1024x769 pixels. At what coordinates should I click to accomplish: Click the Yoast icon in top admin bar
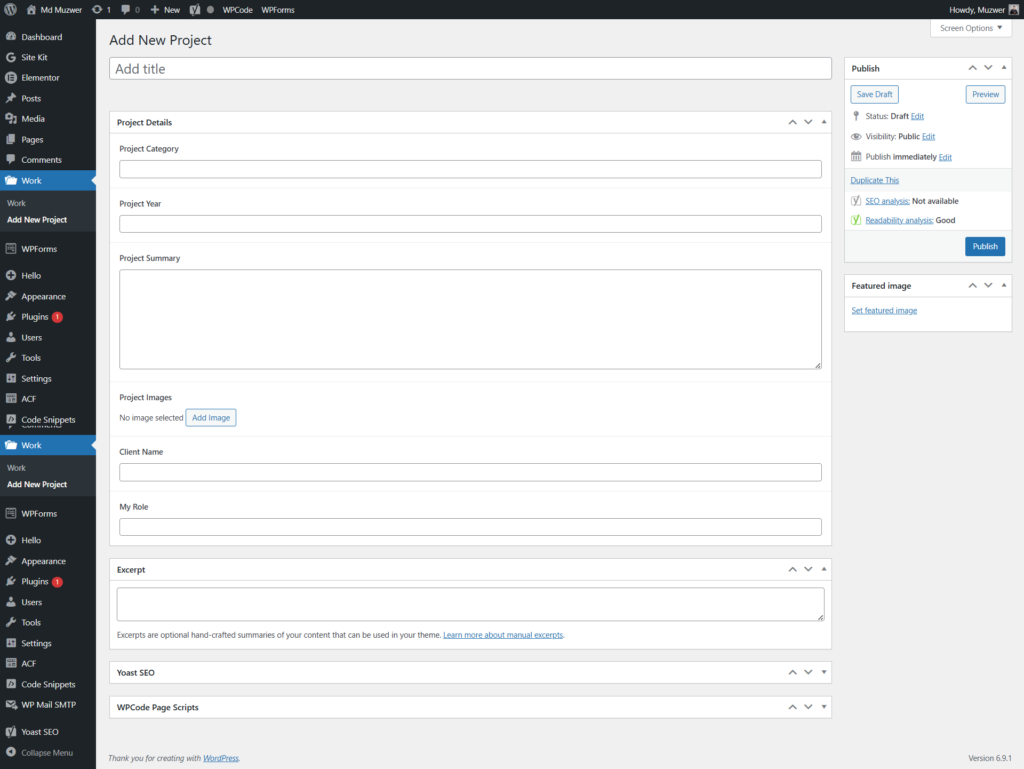coord(195,9)
